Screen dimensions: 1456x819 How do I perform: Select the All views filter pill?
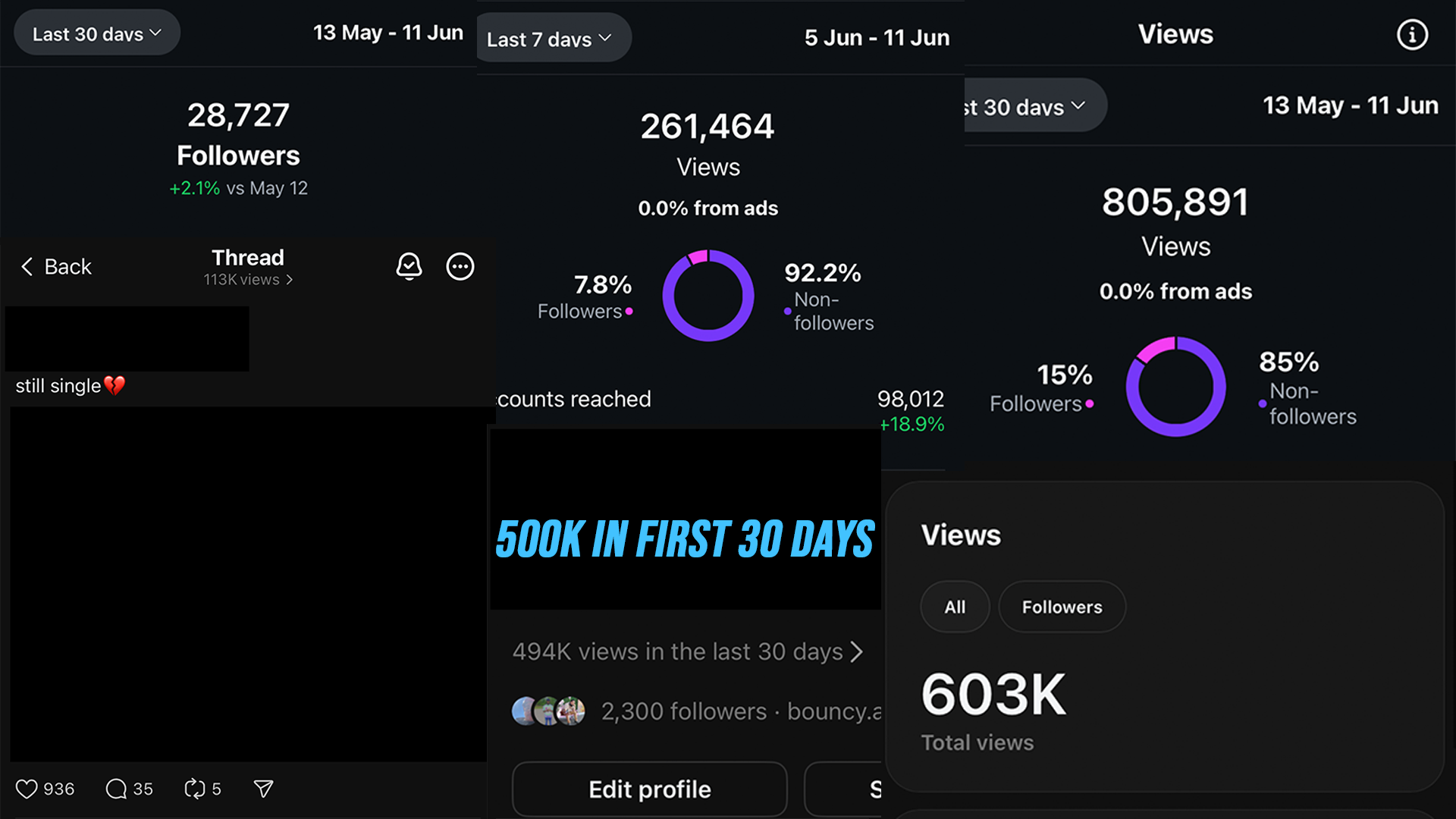click(x=955, y=607)
